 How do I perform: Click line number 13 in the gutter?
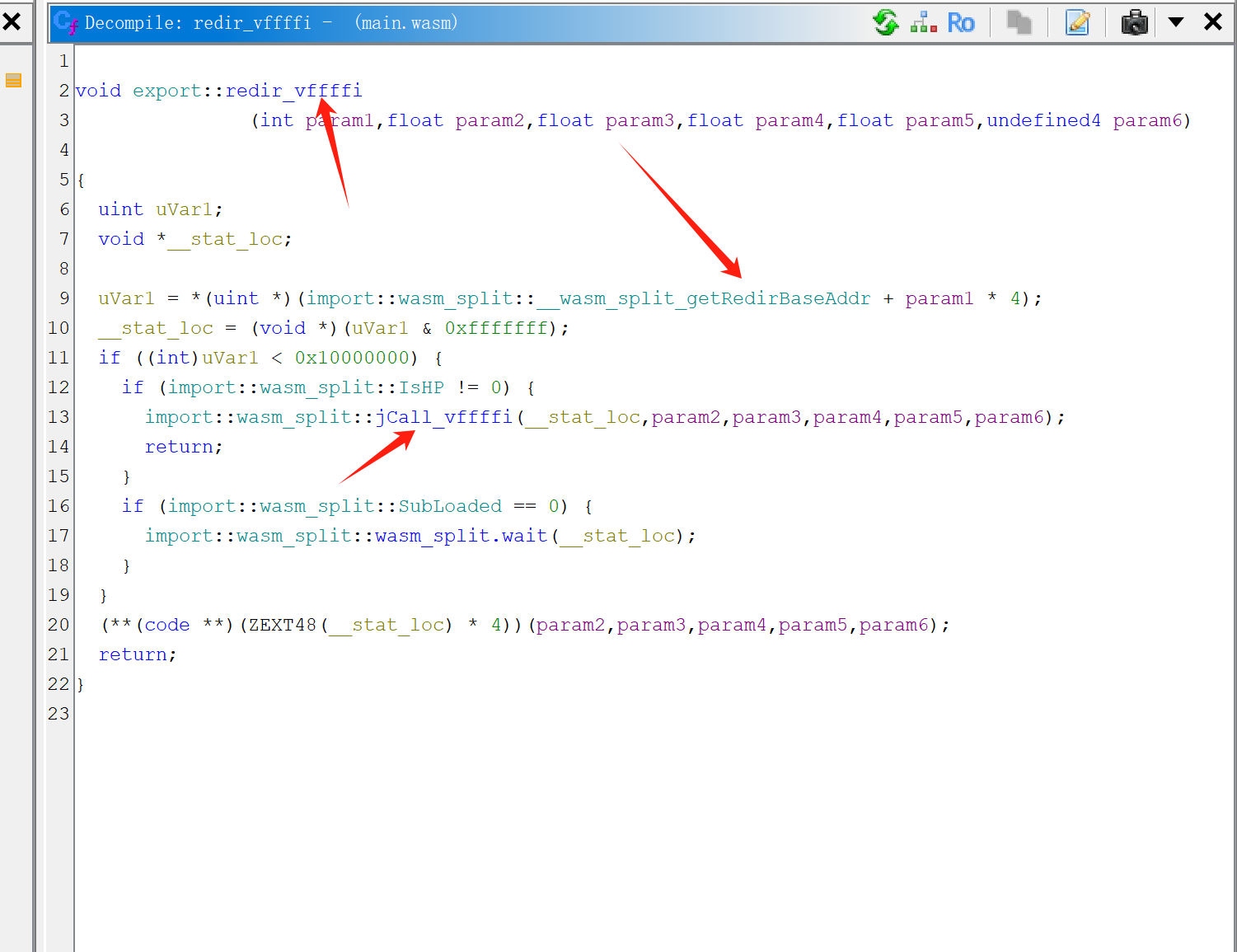pyautogui.click(x=59, y=417)
